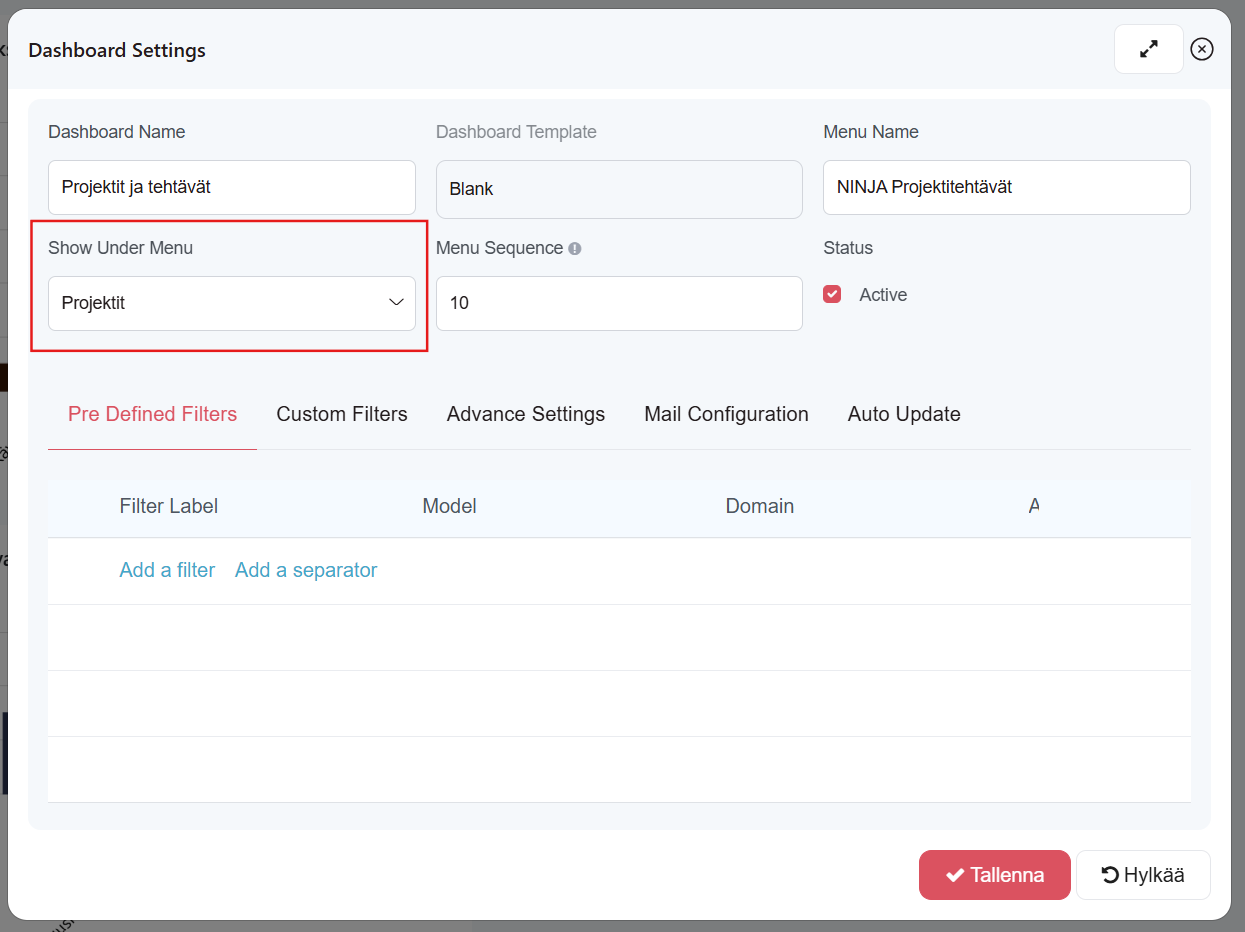Click the expand dialog arrows icon
Image resolution: width=1245 pixels, height=932 pixels.
pyautogui.click(x=1148, y=49)
